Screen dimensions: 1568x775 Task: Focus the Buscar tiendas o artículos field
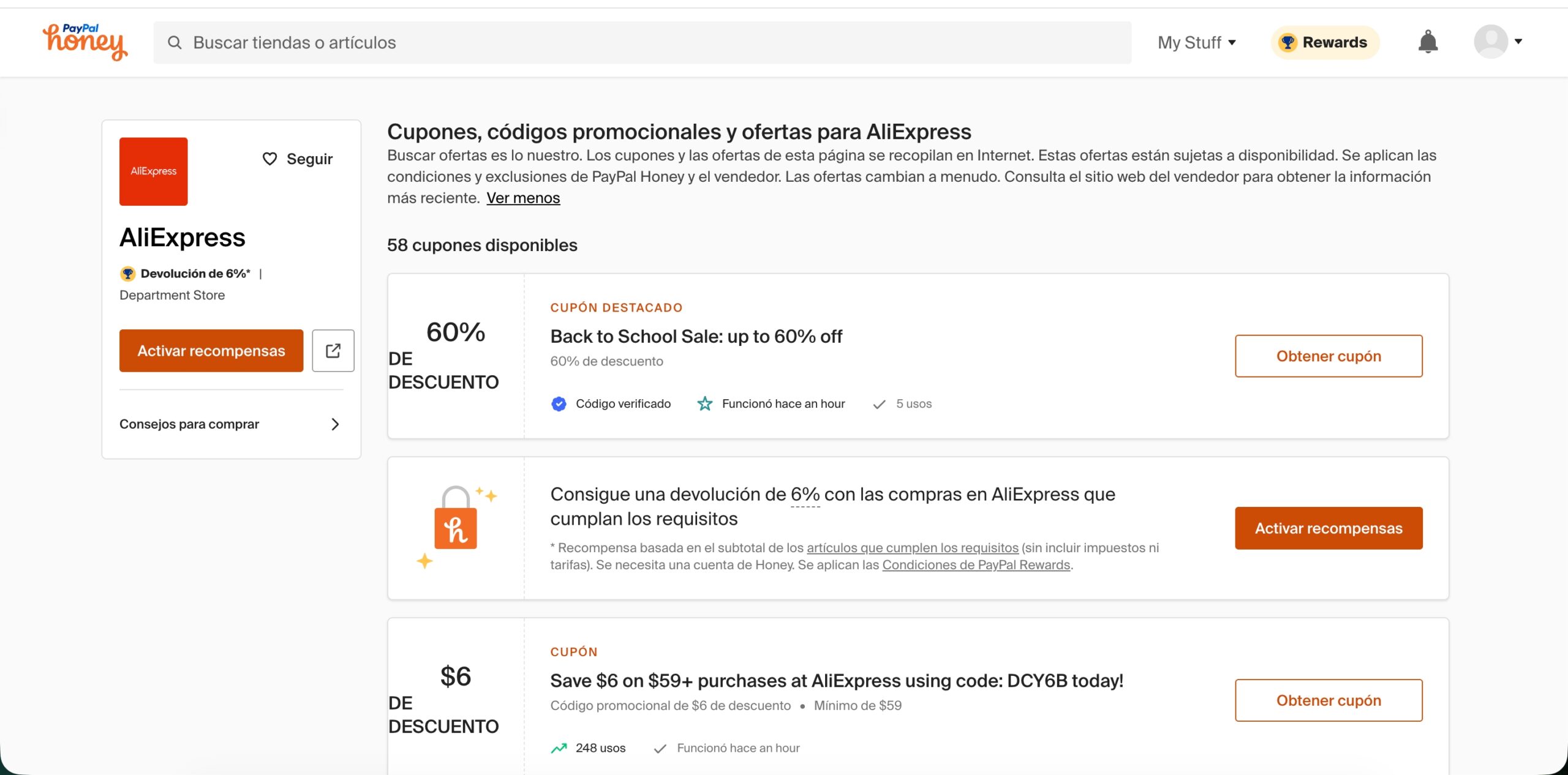tap(642, 42)
